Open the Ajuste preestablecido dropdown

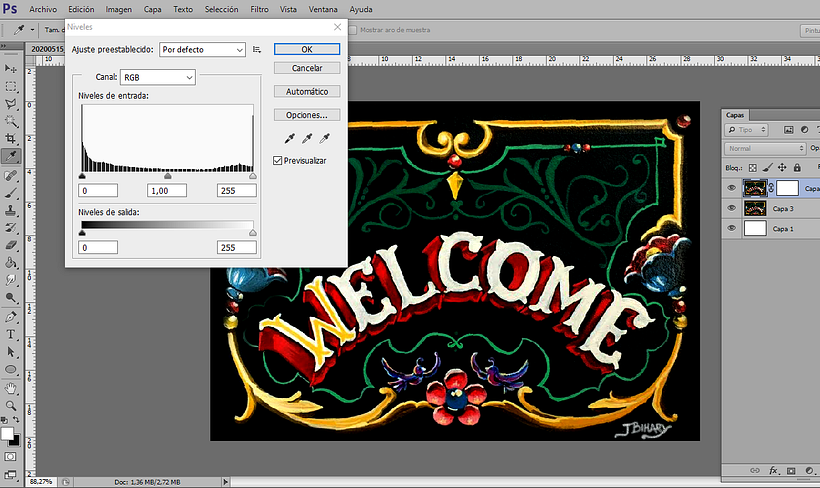(203, 49)
